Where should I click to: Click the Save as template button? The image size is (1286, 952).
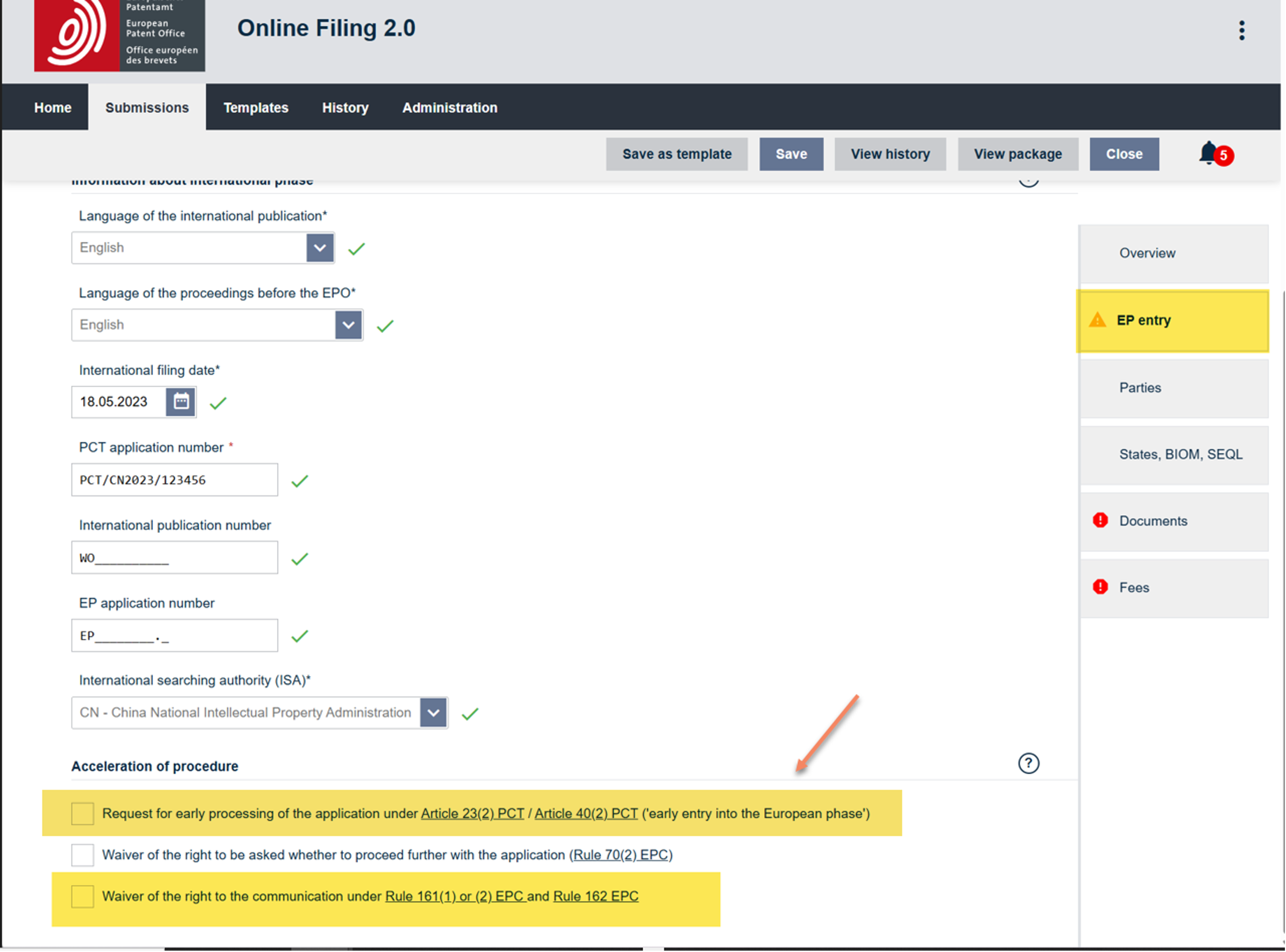676,154
